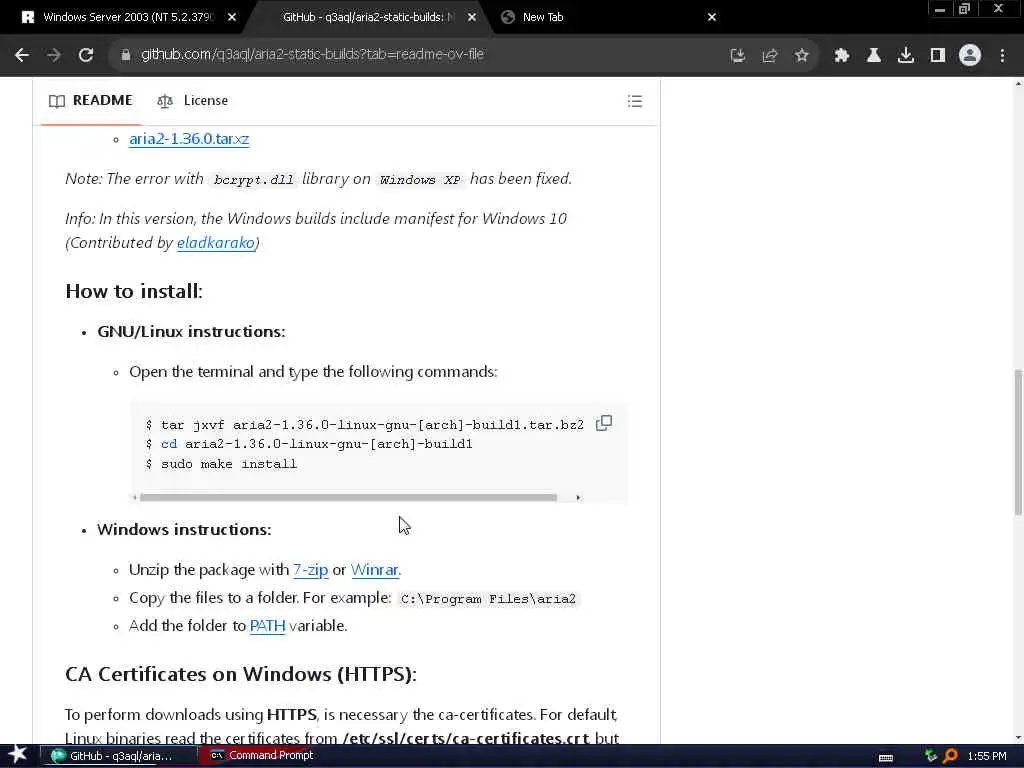
Task: Close the Windows Server 2003 tab
Action: point(232,18)
